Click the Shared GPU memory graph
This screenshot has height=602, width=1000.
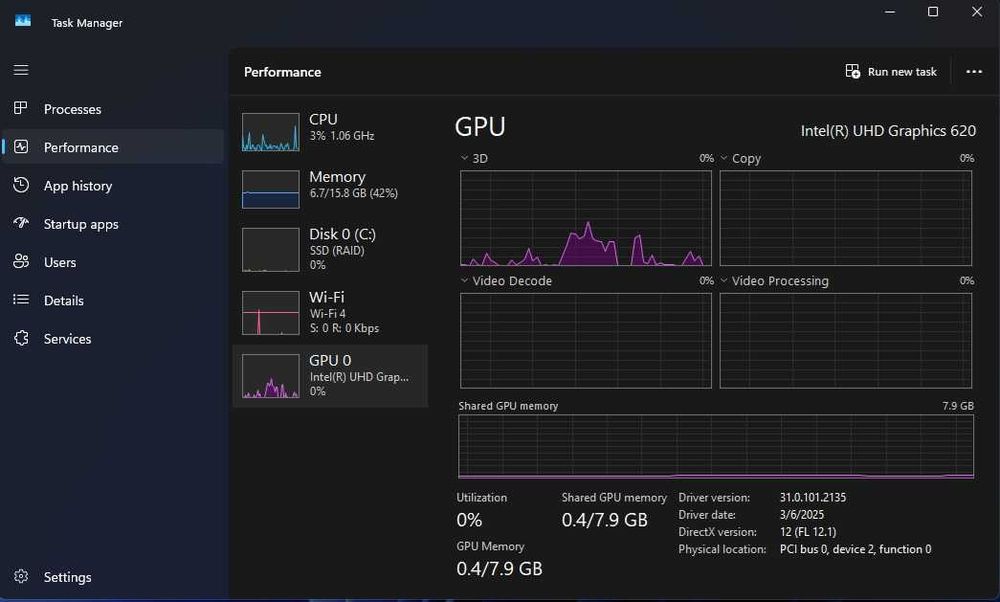point(716,446)
